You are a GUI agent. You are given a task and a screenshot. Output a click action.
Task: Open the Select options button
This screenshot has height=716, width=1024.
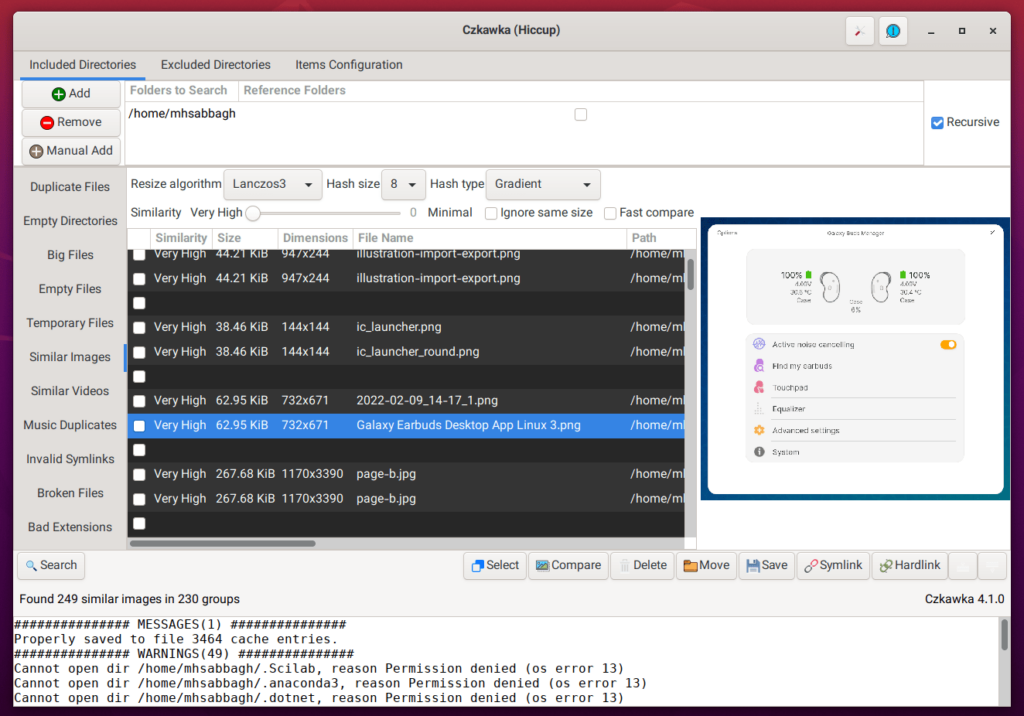click(495, 565)
